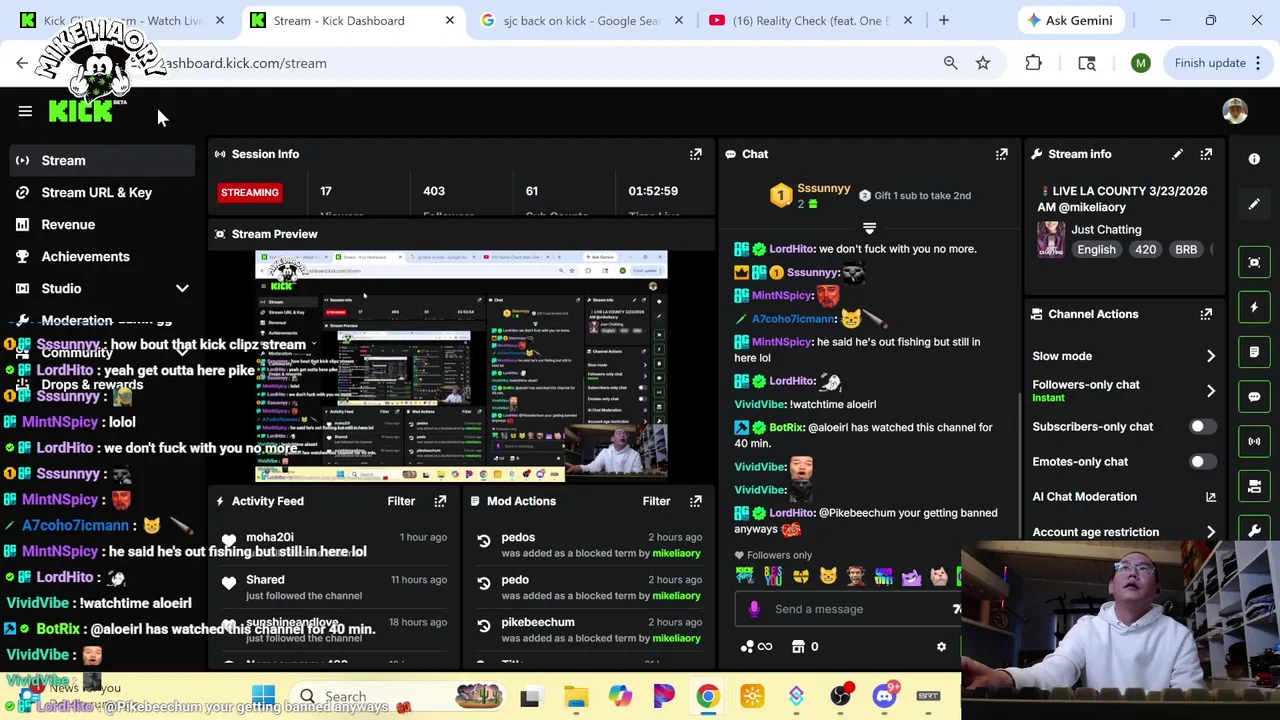The height and width of the screenshot is (720, 1280).
Task: Pop out the Channel Actions panel
Action: 1206,314
